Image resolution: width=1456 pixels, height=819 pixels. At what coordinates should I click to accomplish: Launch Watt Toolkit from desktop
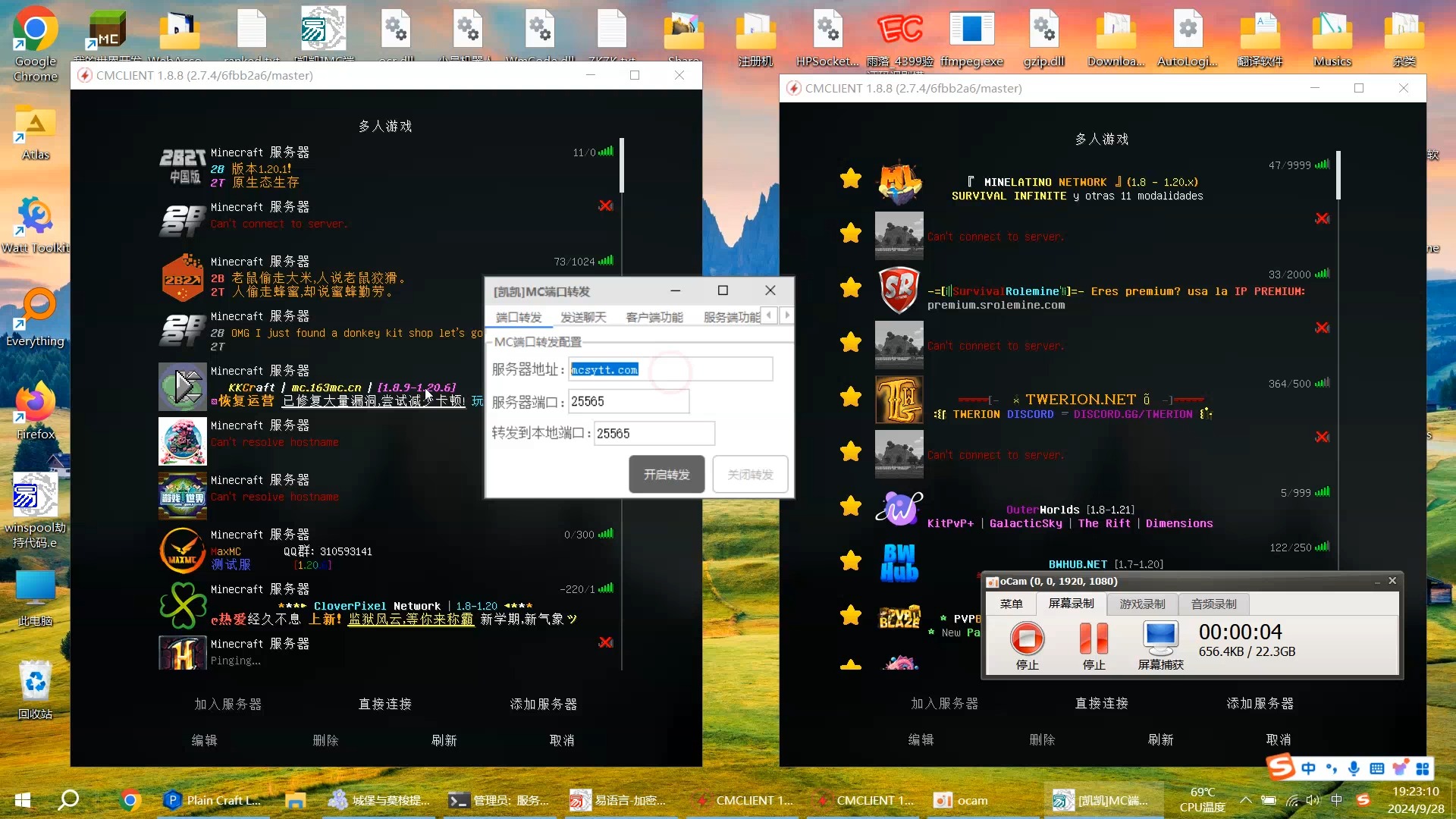click(x=35, y=225)
